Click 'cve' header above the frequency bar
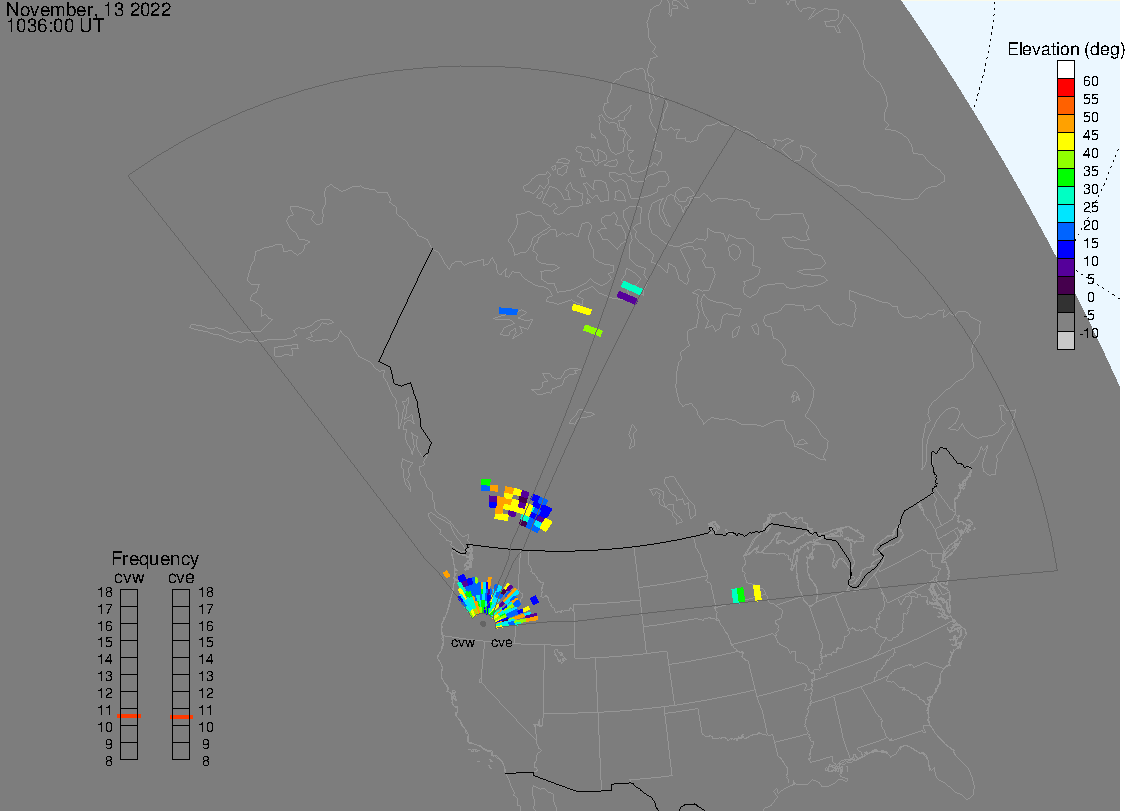 182,578
